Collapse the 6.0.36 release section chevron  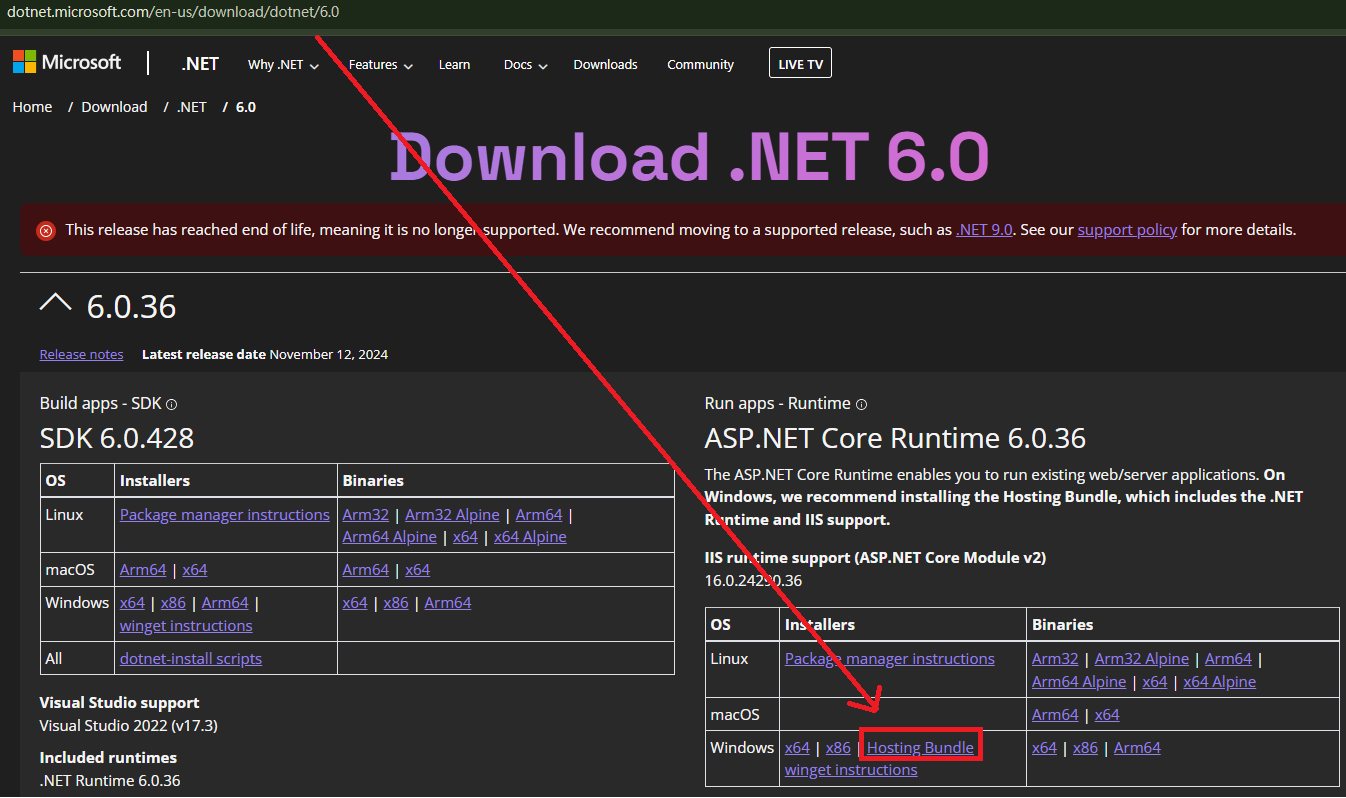pos(56,304)
